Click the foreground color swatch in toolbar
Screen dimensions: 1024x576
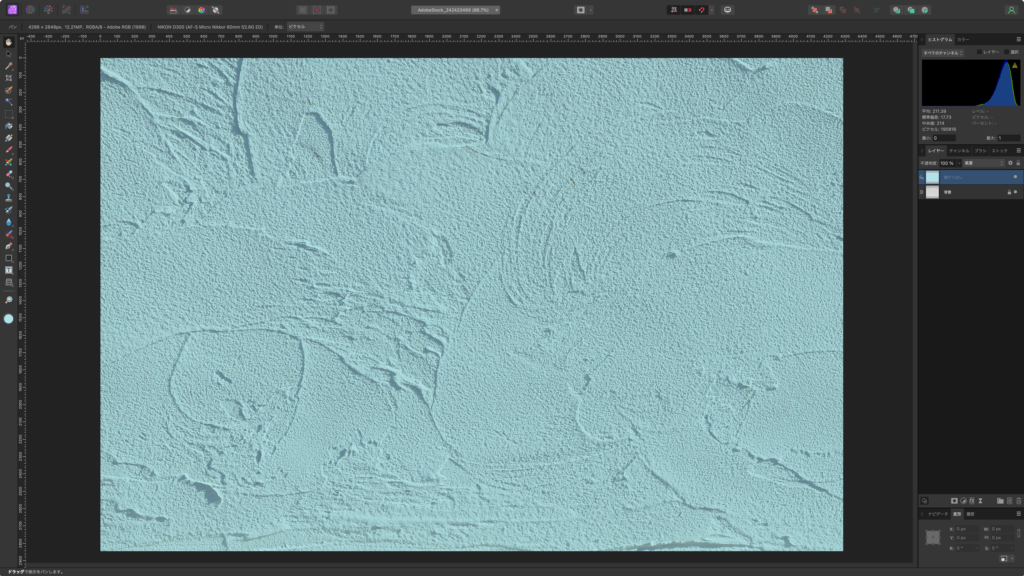click(9, 319)
